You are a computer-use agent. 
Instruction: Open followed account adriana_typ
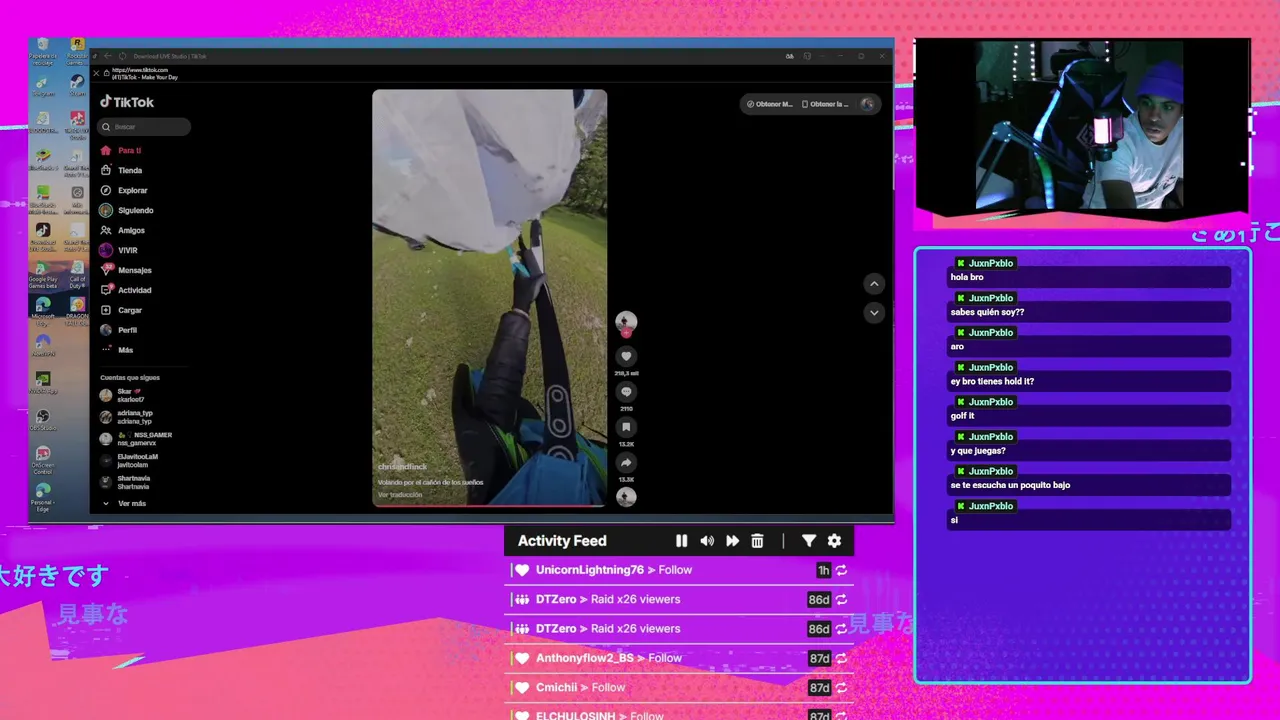pyautogui.click(x=127, y=417)
